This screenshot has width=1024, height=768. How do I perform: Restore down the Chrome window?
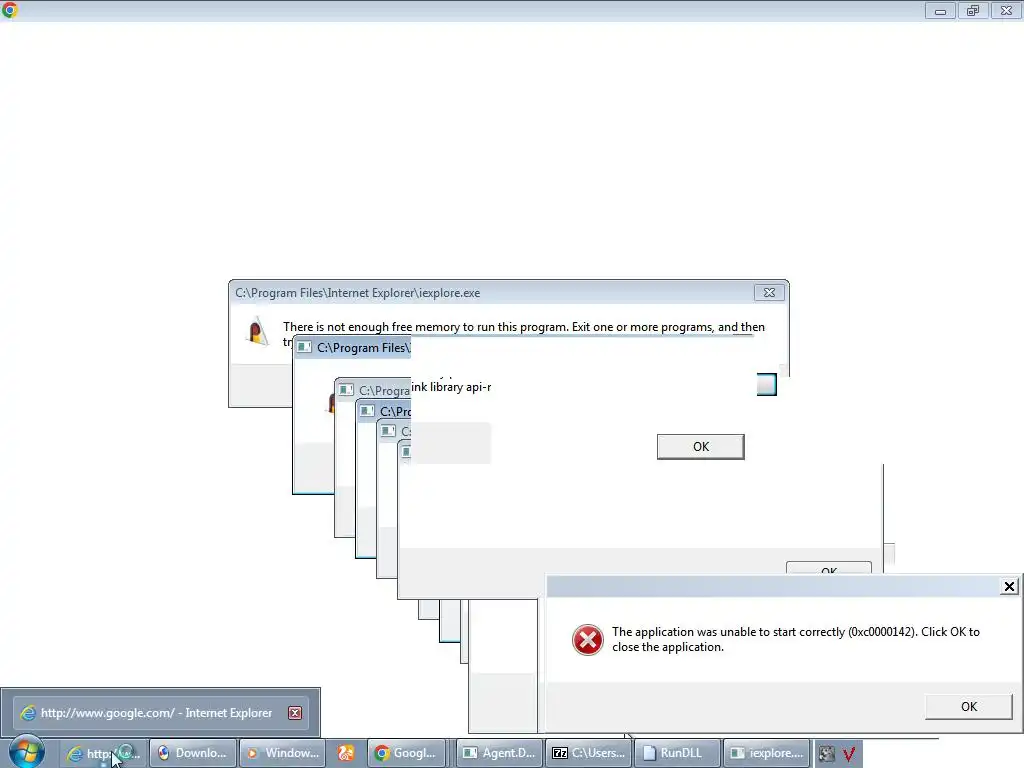(x=973, y=10)
